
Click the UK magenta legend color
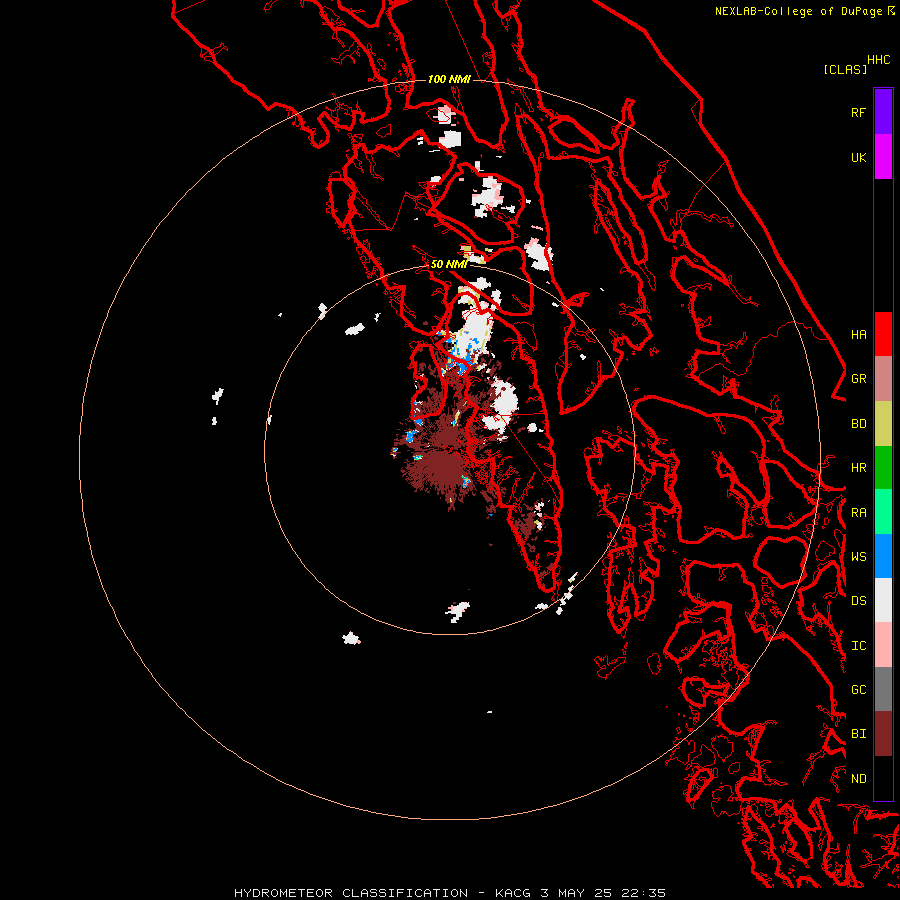pyautogui.click(x=883, y=157)
